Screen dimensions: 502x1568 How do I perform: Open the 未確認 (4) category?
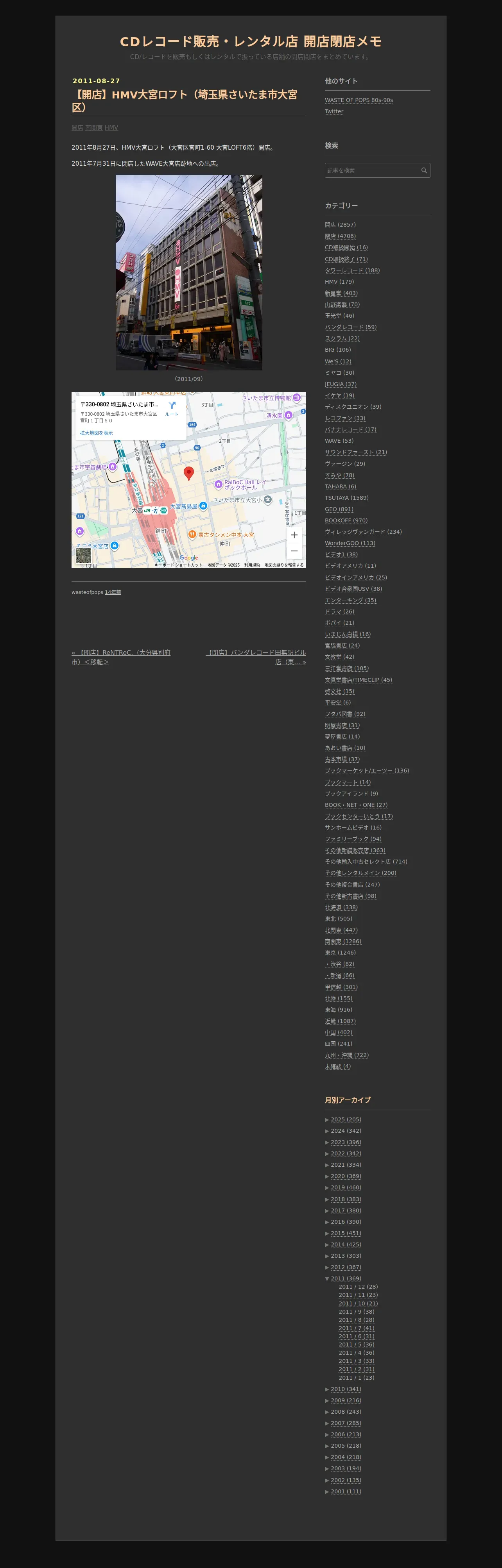338,1066
